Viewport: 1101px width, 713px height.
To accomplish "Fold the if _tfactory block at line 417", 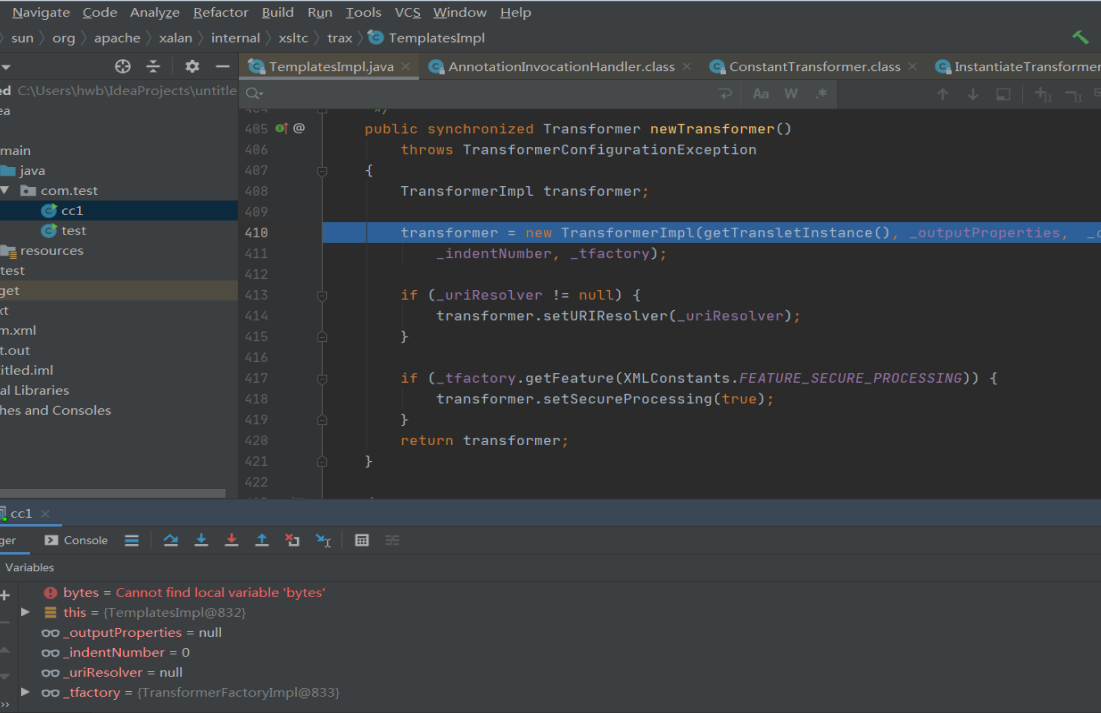I will click(322, 379).
